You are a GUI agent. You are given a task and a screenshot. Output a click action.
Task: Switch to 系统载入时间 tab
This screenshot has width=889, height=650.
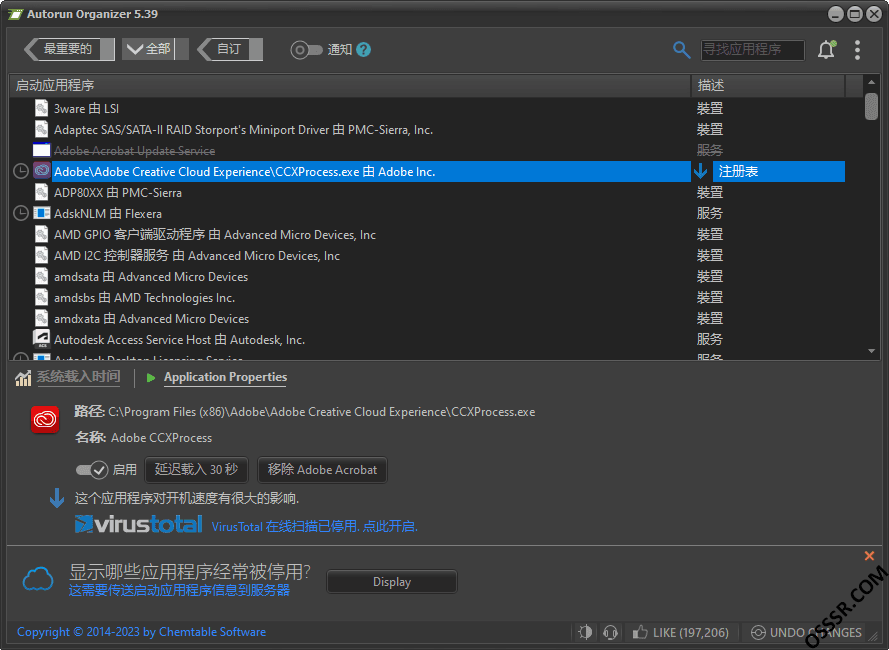[x=78, y=377]
